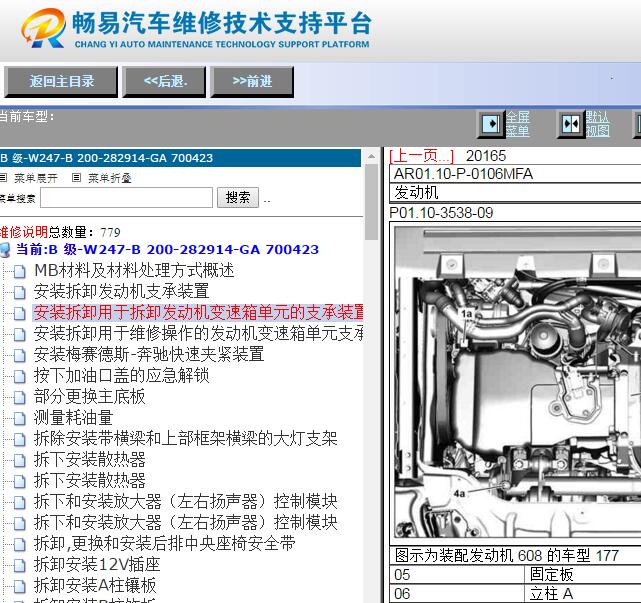
Task: Click the engine compartment diagram image
Action: (518, 382)
